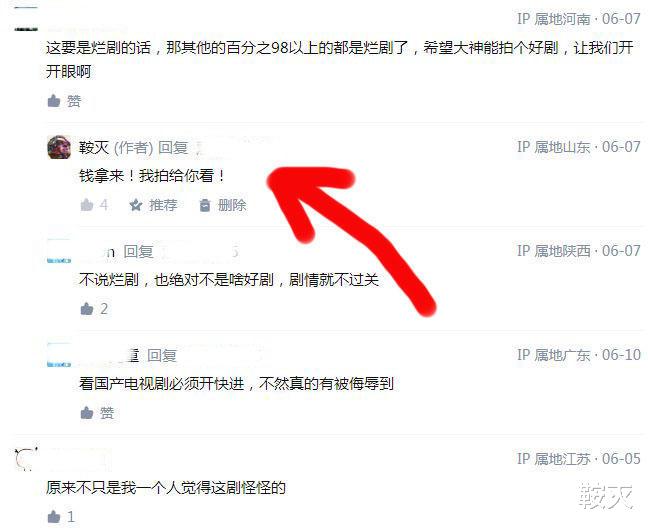Open author 鞍灭 avatar

(x=59, y=147)
